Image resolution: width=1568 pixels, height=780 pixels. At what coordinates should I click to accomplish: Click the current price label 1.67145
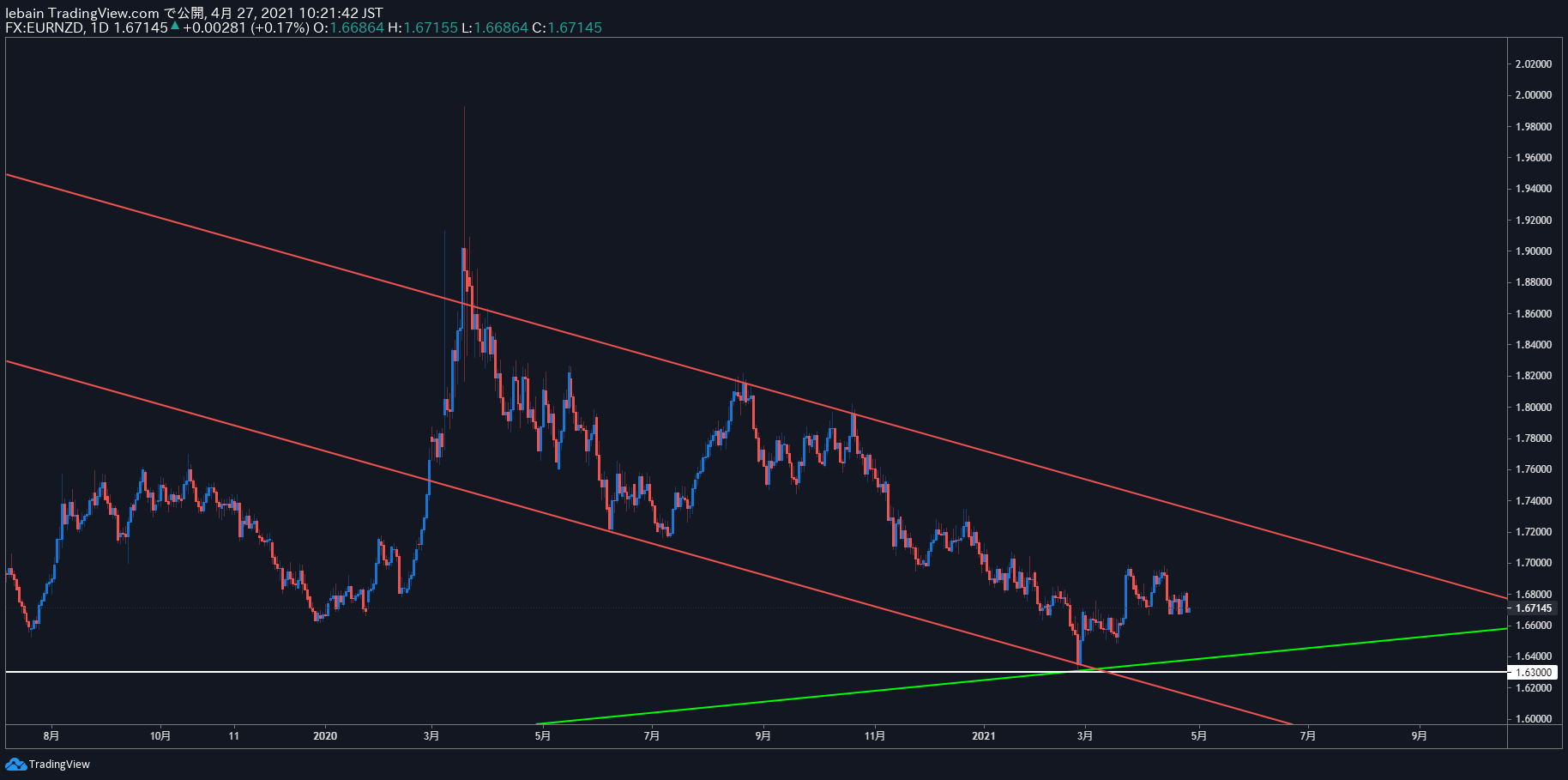point(1532,608)
